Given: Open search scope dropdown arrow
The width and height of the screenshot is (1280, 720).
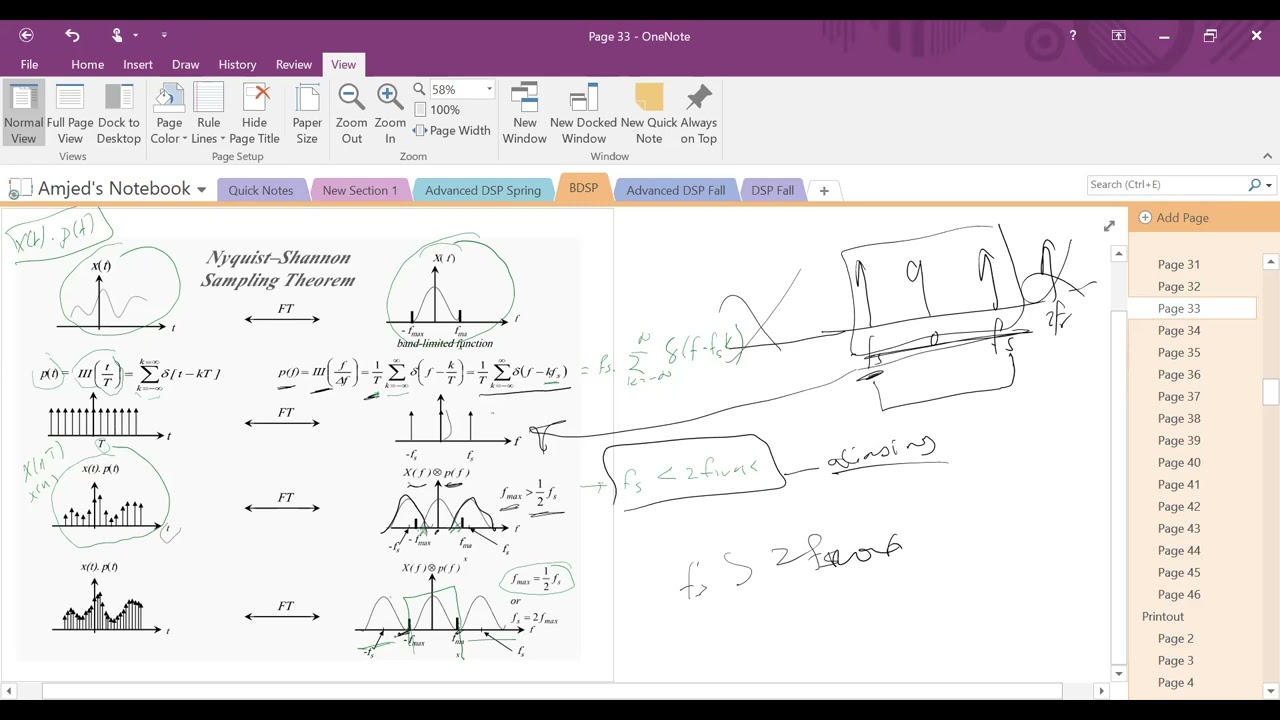Looking at the screenshot, I should 1269,185.
